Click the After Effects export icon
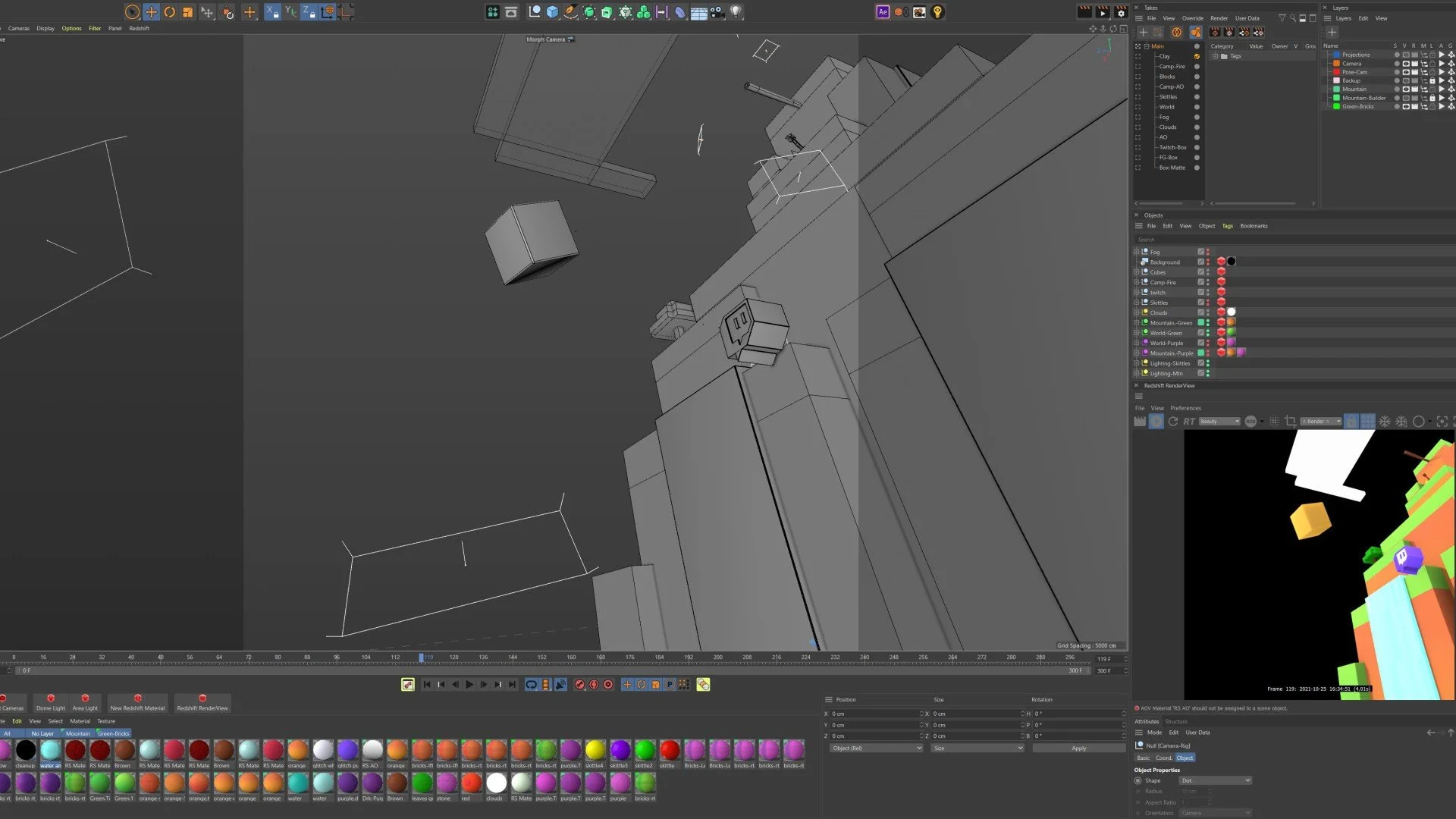1456x819 pixels. 883,12
